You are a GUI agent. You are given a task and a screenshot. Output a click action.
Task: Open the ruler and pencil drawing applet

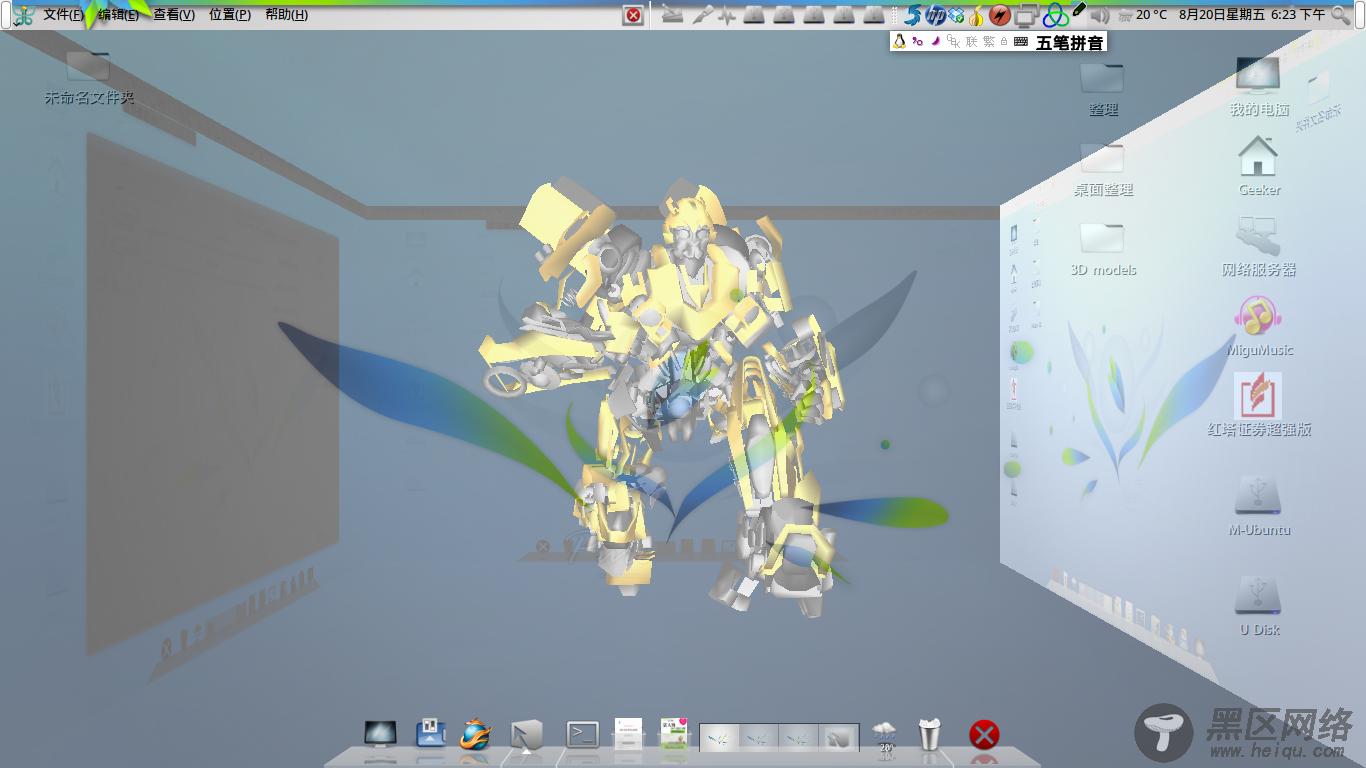[673, 15]
